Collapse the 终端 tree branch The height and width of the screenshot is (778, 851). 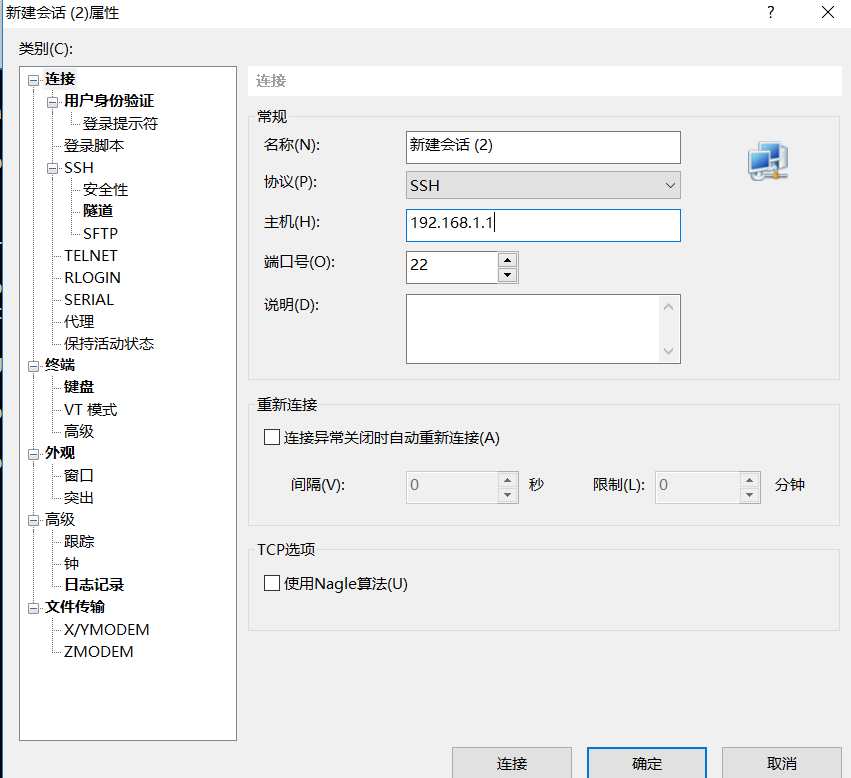tap(34, 366)
